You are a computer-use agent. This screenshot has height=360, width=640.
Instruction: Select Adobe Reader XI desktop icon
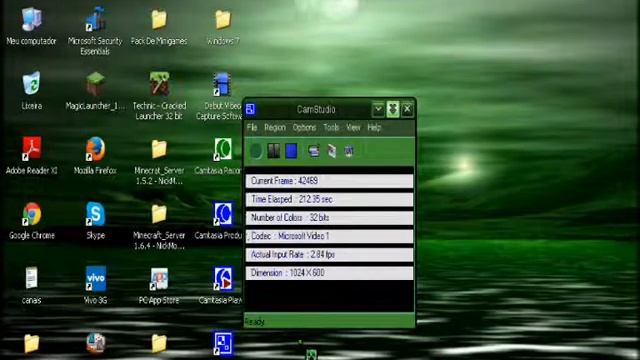tap(31, 156)
